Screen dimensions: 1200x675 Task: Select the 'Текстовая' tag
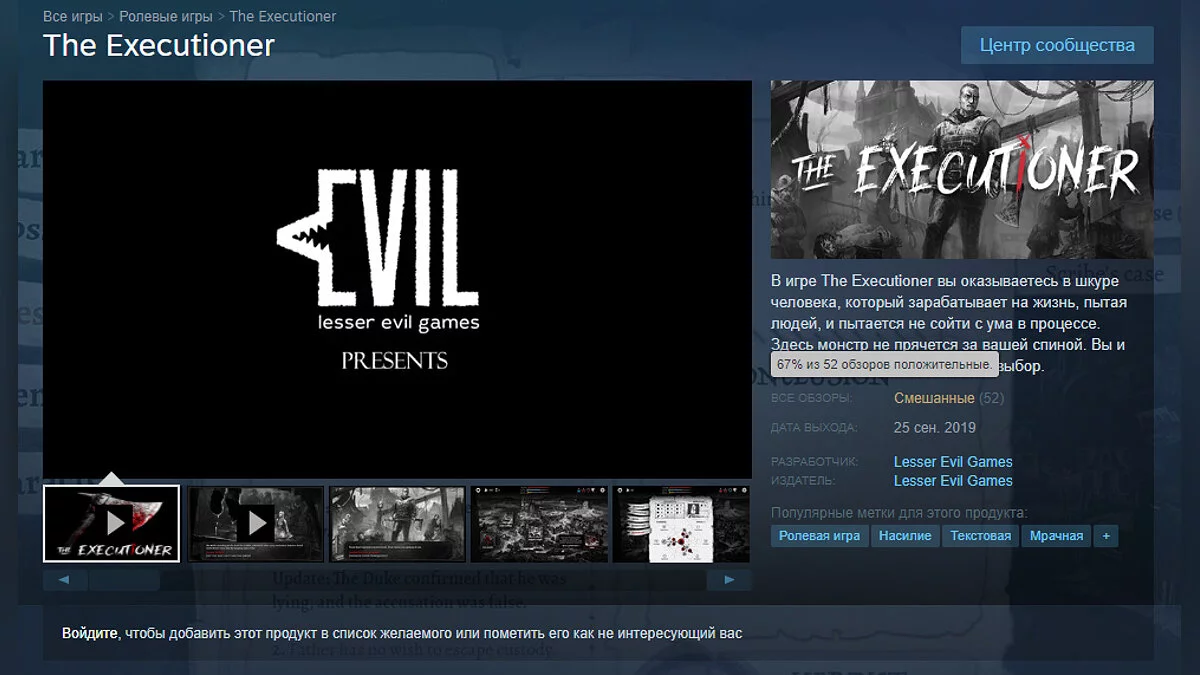pos(980,536)
